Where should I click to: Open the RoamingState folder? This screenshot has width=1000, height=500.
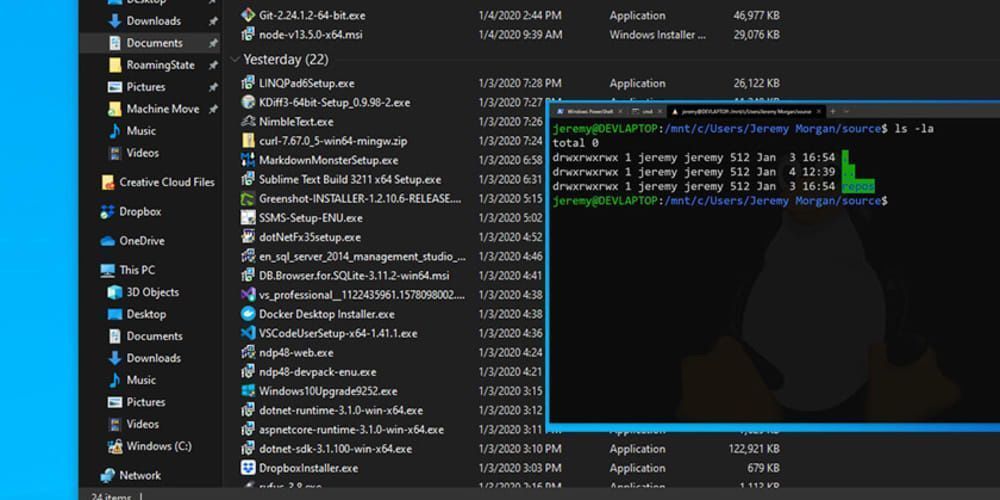click(152, 65)
